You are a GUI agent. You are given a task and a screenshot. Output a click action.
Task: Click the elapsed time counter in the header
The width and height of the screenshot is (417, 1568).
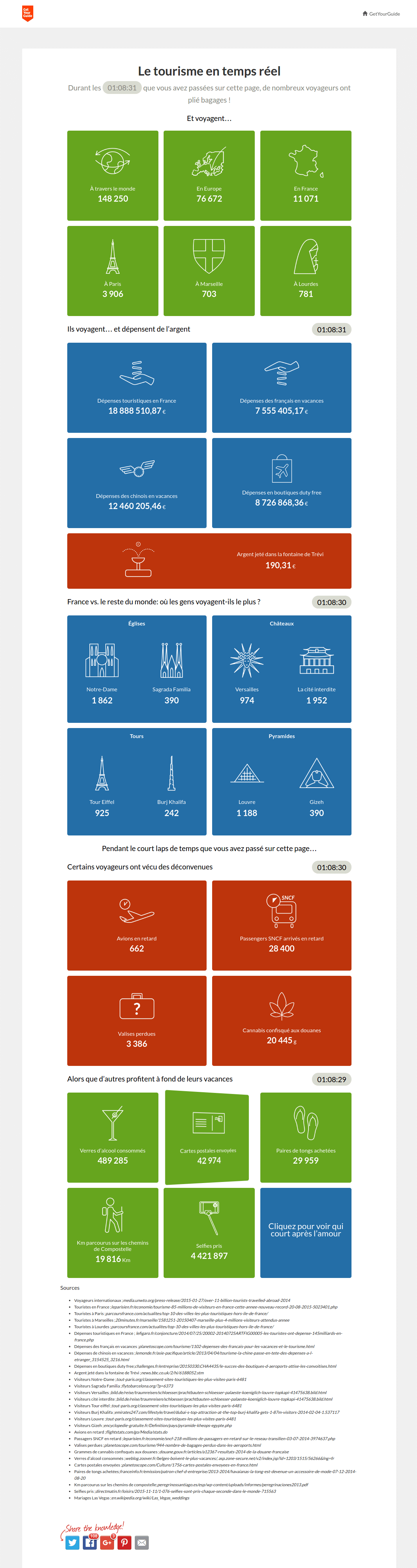pyautogui.click(x=122, y=88)
